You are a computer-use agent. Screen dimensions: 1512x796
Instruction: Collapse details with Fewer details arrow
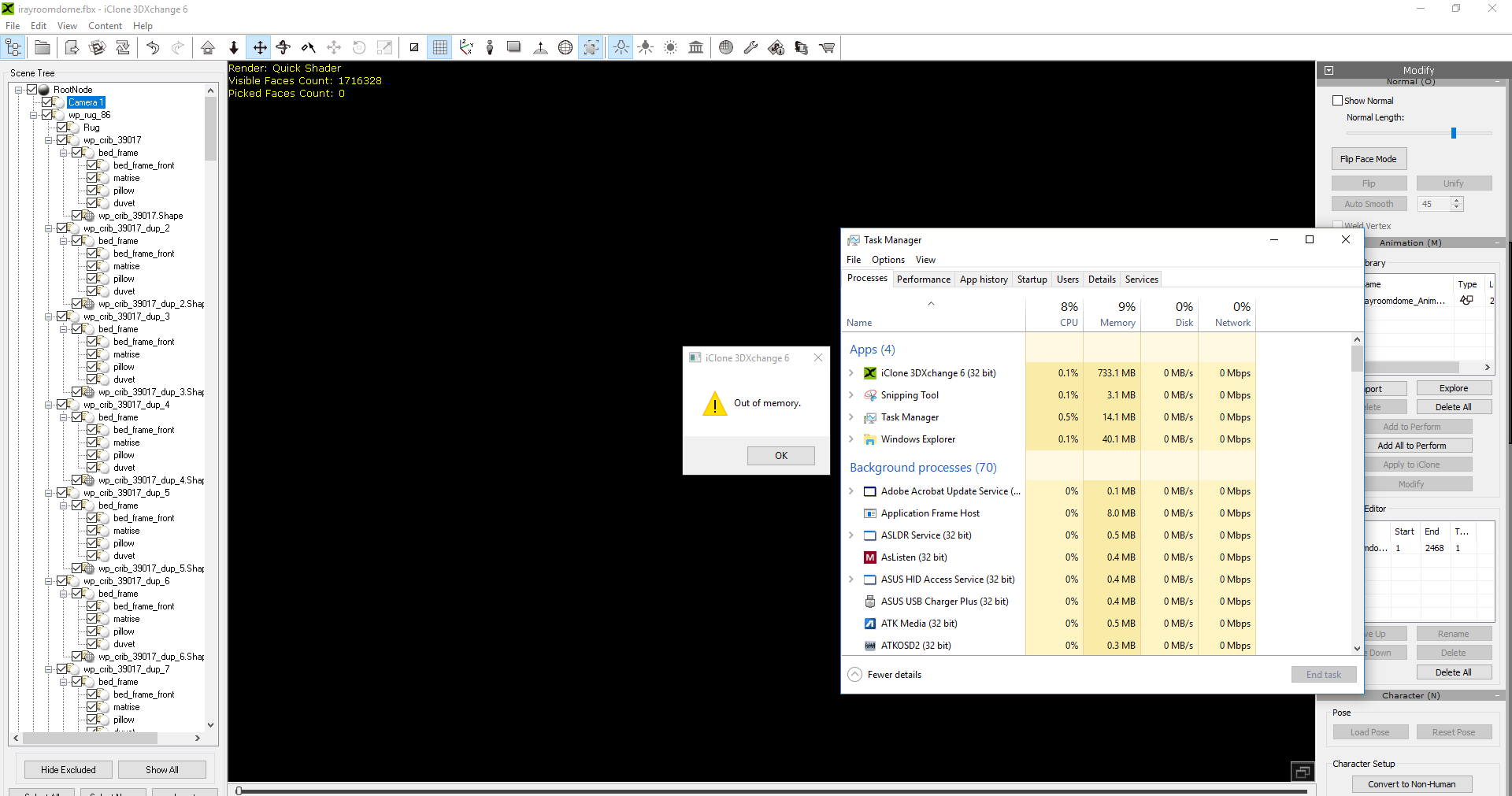point(854,675)
